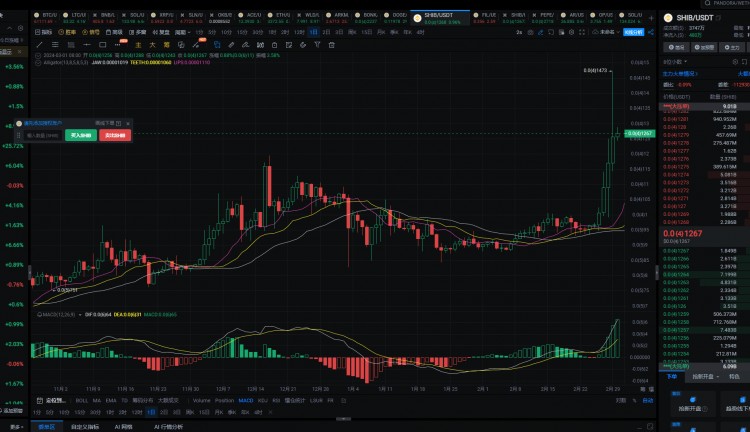
Task: Close the quick order popup
Action: coord(128,123)
